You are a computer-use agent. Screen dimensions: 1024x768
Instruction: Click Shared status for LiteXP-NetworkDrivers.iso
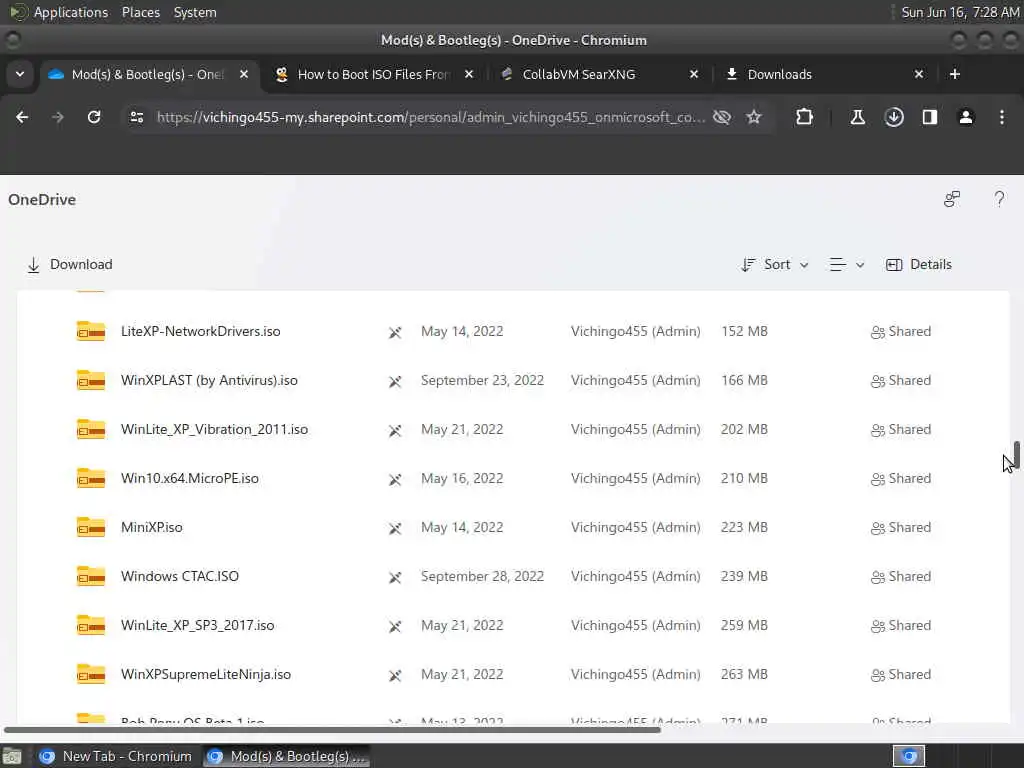tap(901, 331)
